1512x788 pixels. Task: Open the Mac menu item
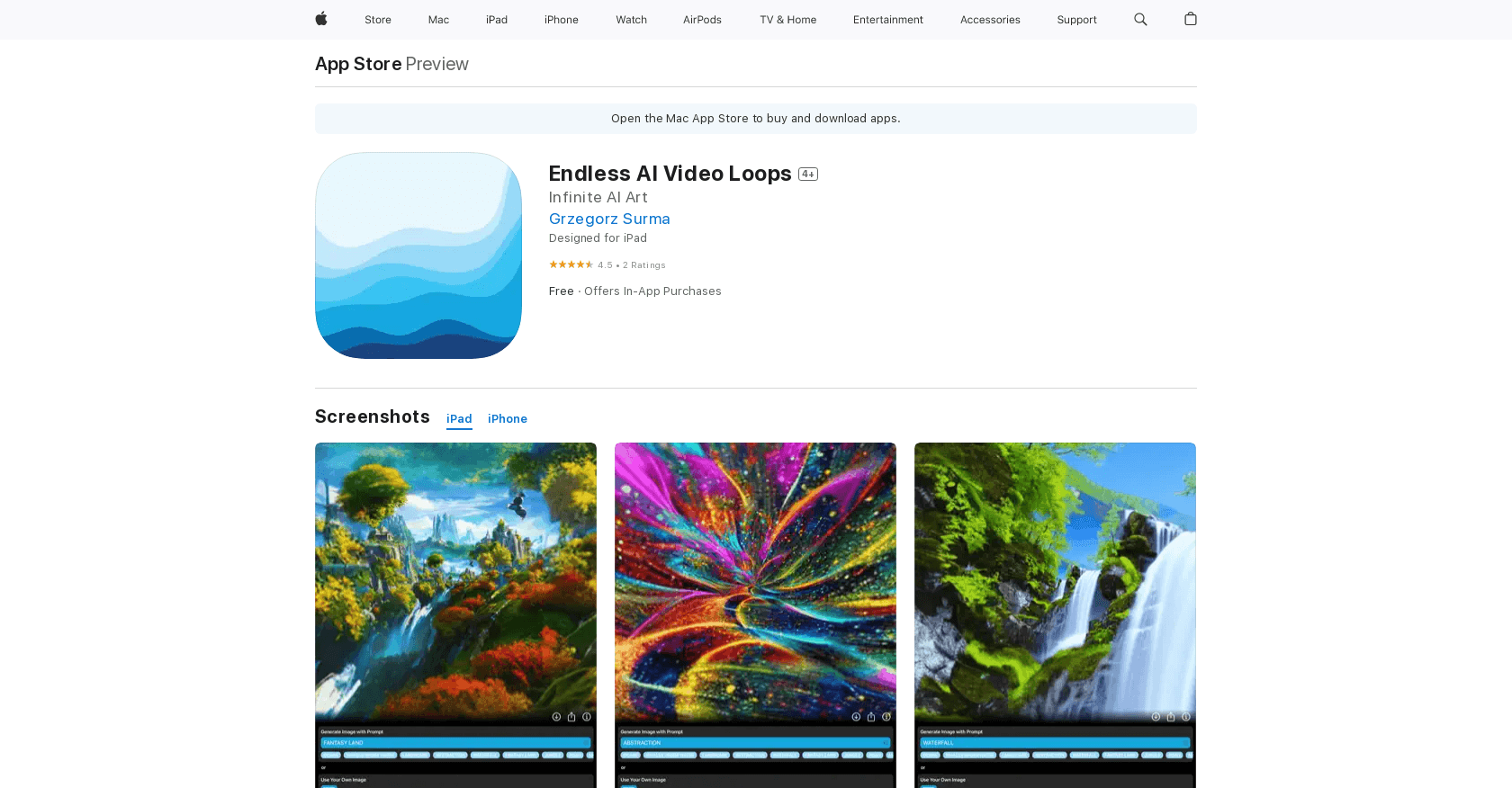[438, 20]
